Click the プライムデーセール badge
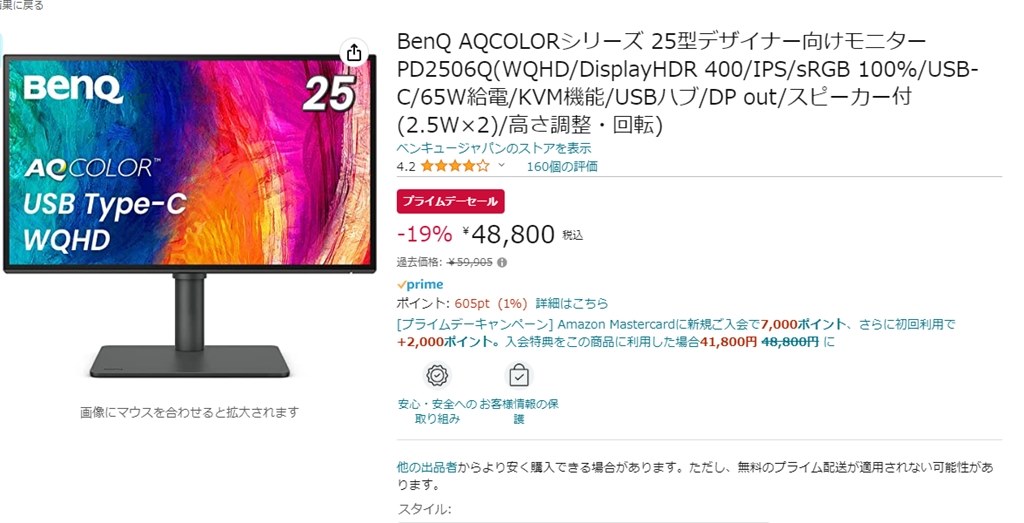This screenshot has height=523, width=1024. click(x=451, y=202)
